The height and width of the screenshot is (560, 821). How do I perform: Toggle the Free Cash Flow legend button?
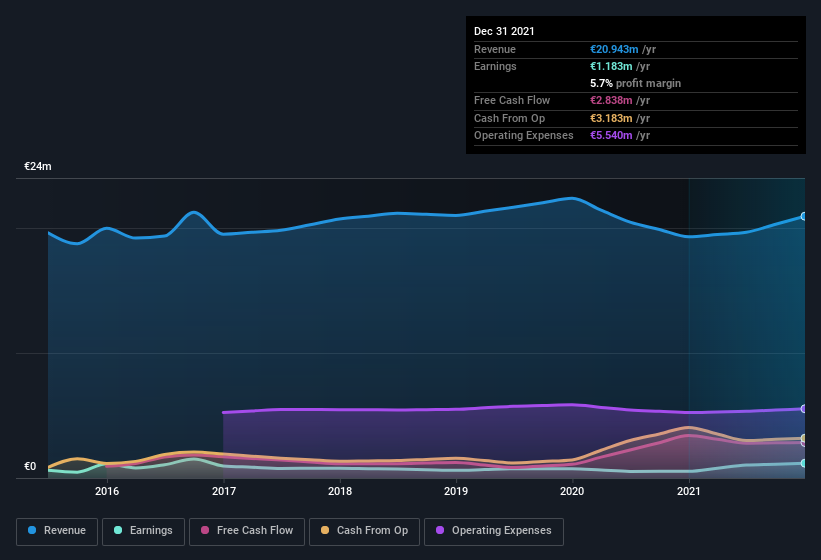point(247,531)
